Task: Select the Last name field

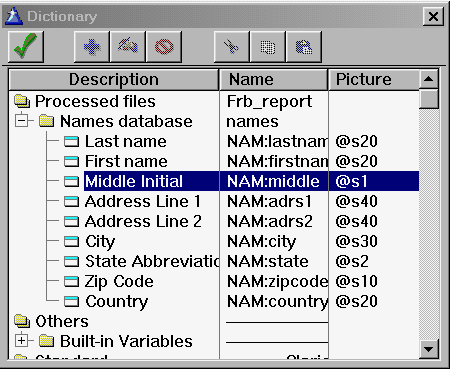Action: click(125, 141)
